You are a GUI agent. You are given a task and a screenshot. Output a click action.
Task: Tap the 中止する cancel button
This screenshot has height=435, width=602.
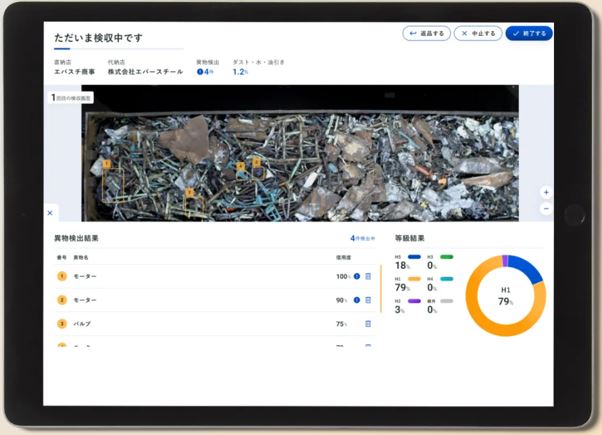pyautogui.click(x=478, y=33)
